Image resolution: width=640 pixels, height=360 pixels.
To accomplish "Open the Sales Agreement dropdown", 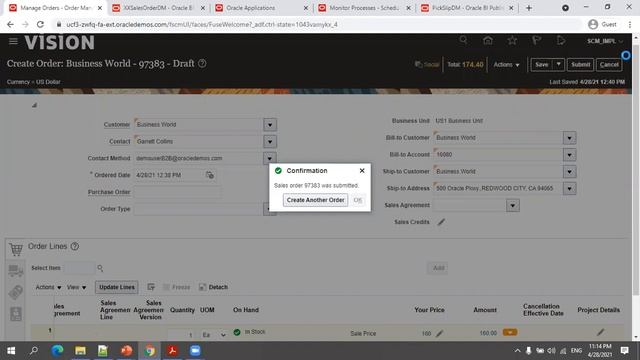I will (x=513, y=205).
